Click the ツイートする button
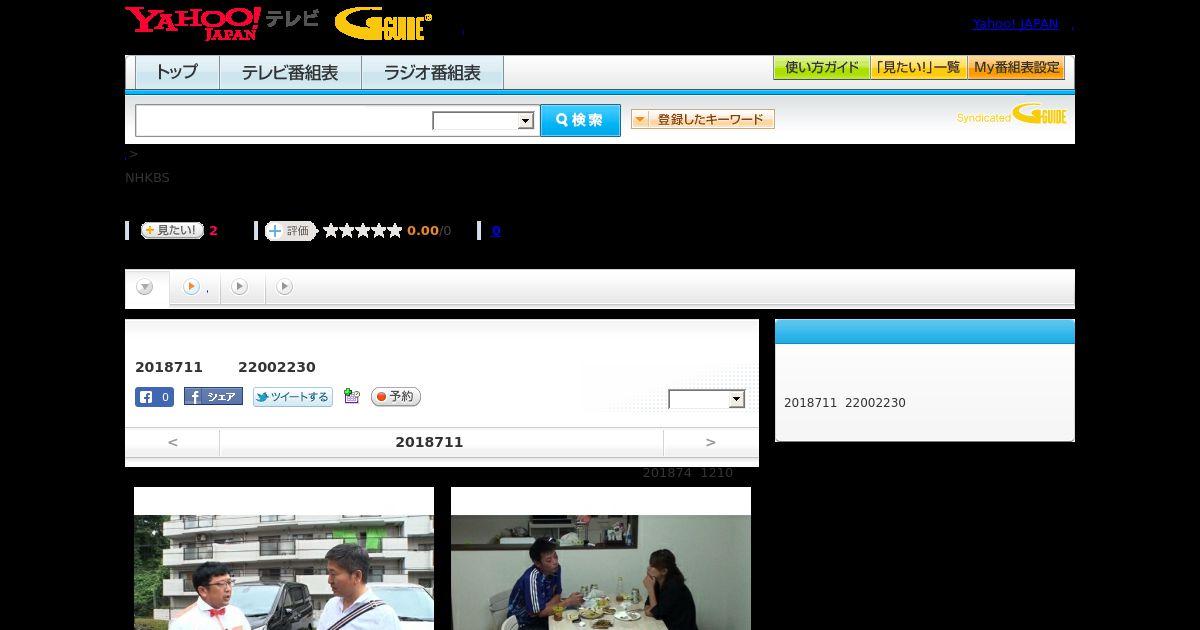This screenshot has height=630, width=1200. [x=292, y=397]
